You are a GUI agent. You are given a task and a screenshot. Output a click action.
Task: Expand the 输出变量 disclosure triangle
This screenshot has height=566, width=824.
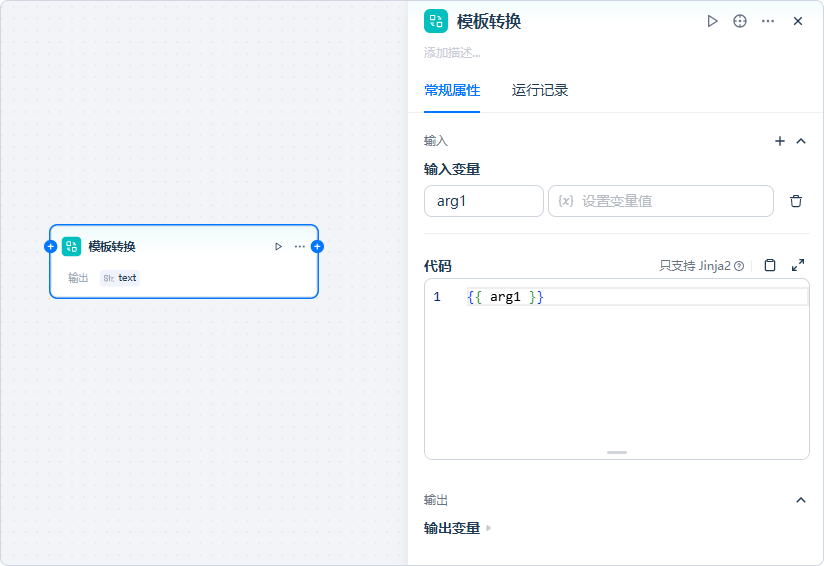[x=489, y=528]
